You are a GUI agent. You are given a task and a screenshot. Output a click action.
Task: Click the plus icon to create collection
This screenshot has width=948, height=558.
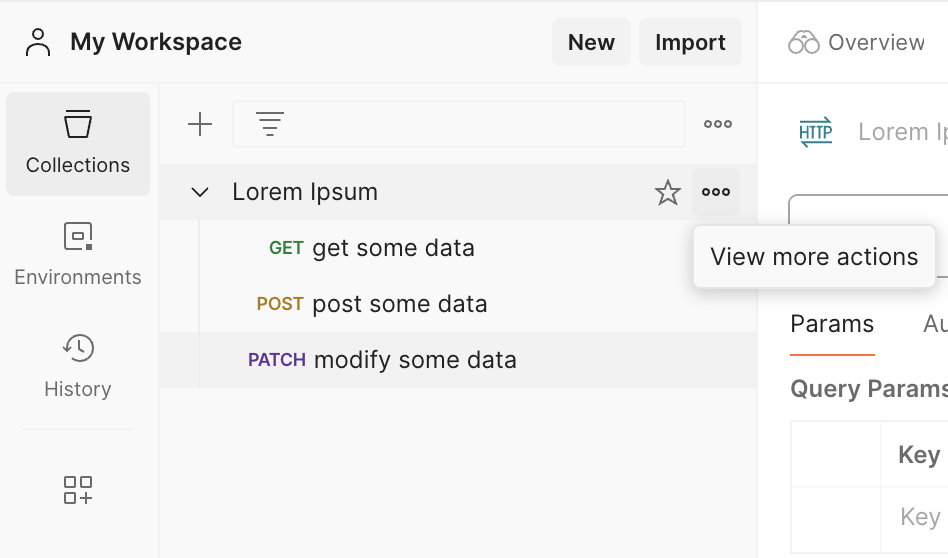point(200,124)
